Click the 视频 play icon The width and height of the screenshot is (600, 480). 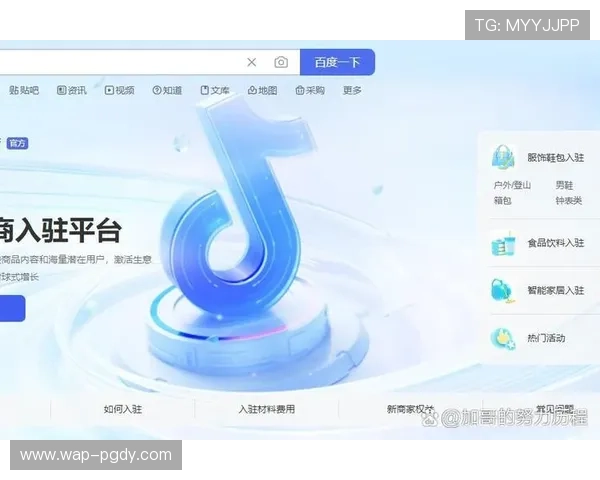109,90
